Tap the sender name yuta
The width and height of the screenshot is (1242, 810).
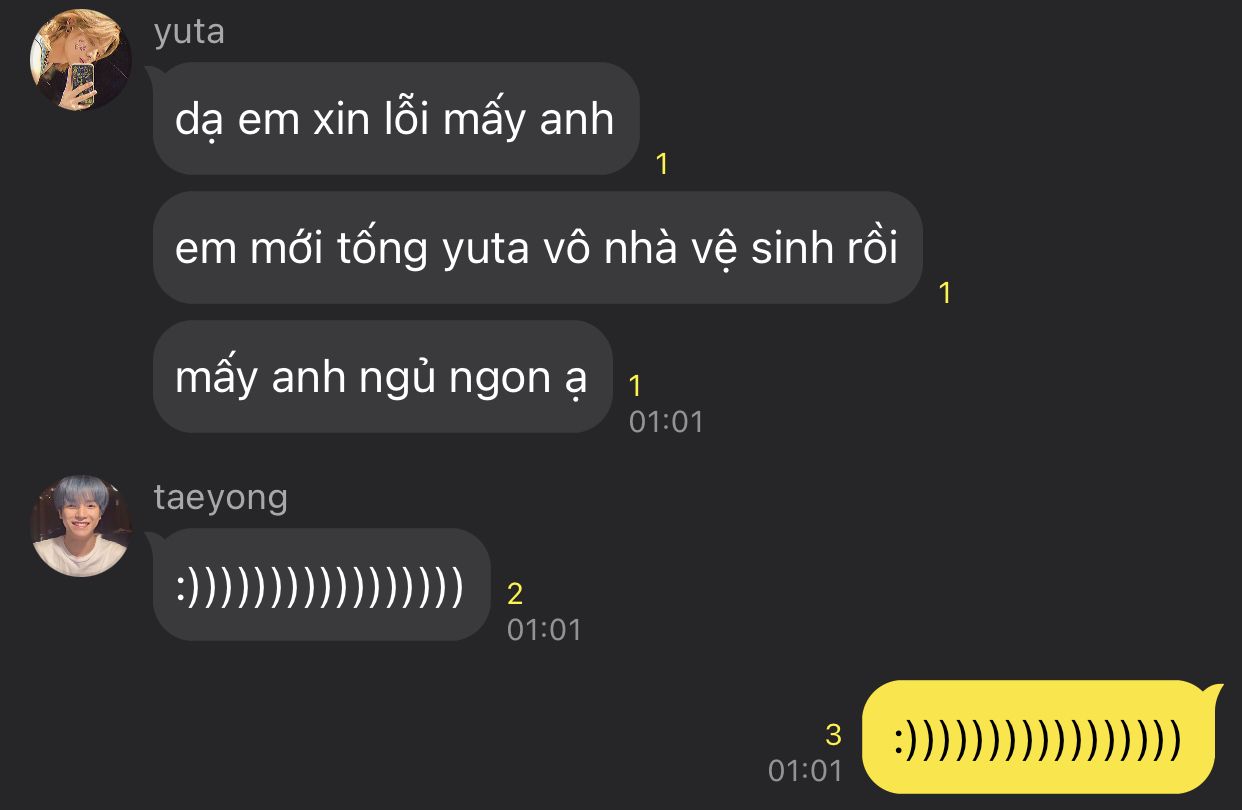tap(189, 33)
